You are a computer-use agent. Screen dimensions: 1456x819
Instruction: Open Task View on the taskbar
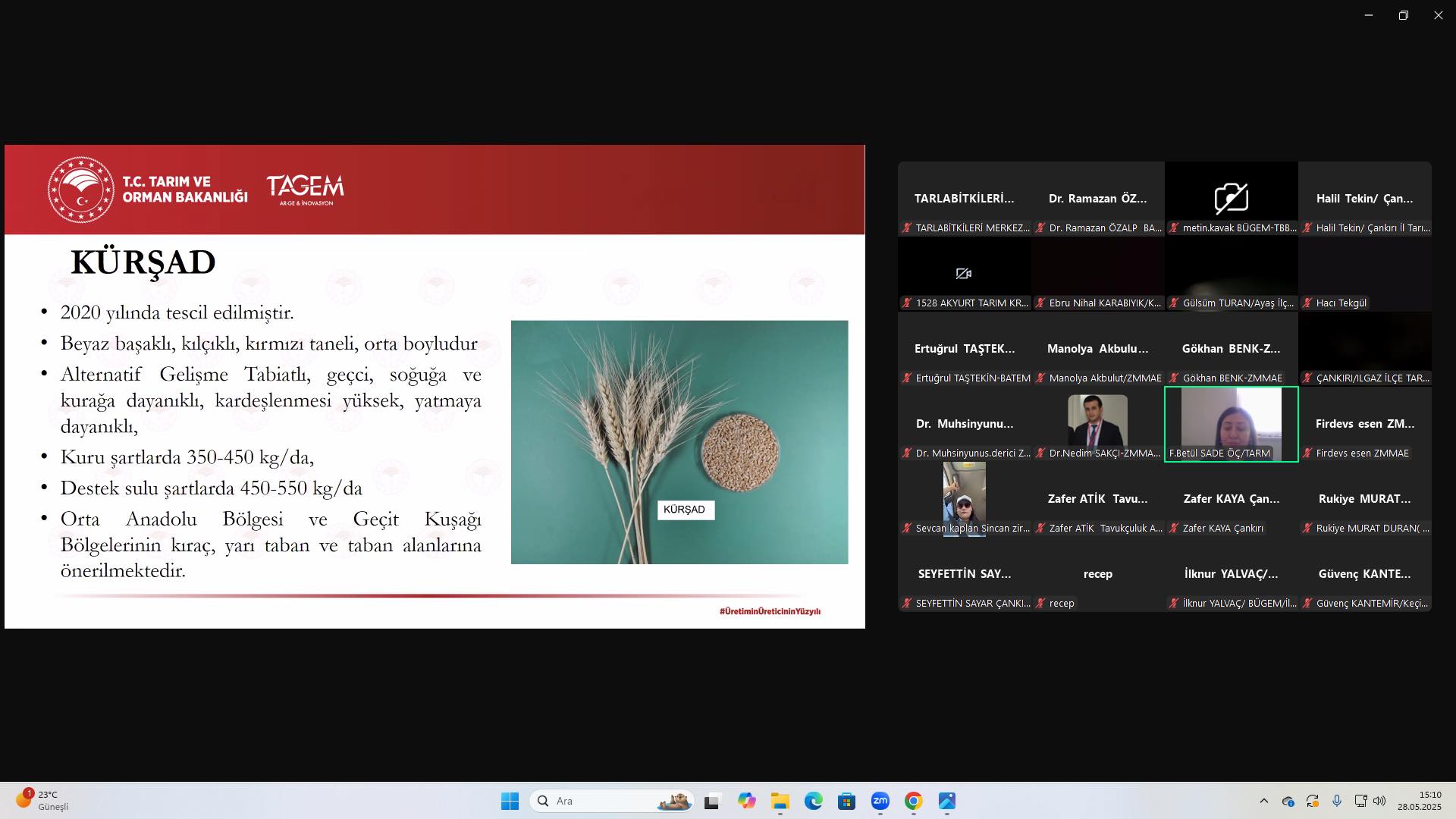coord(711,801)
